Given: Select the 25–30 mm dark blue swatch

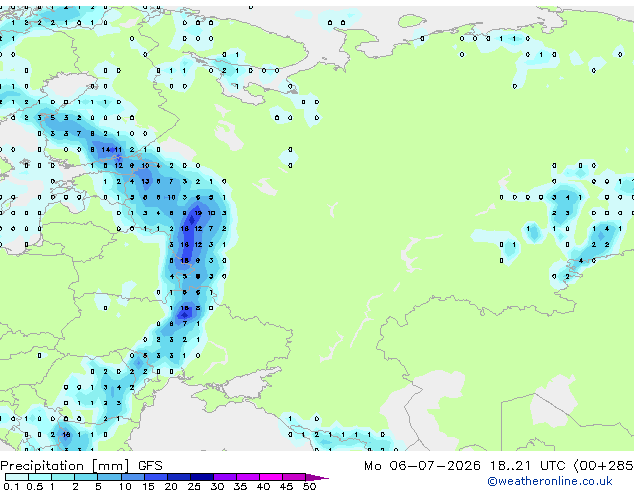Looking at the screenshot, I should click(201, 477).
